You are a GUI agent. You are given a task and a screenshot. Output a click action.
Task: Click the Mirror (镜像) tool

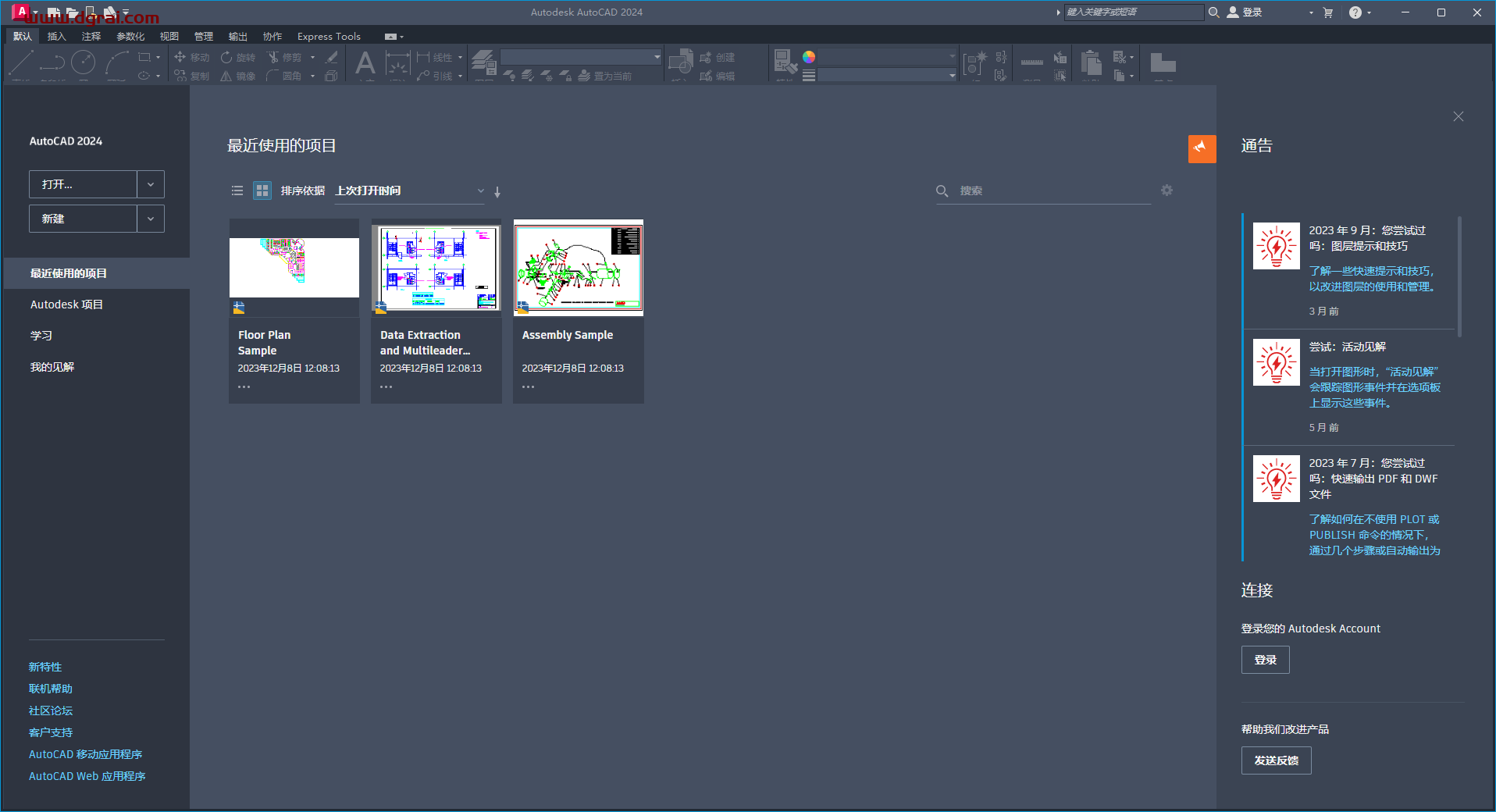click(238, 76)
